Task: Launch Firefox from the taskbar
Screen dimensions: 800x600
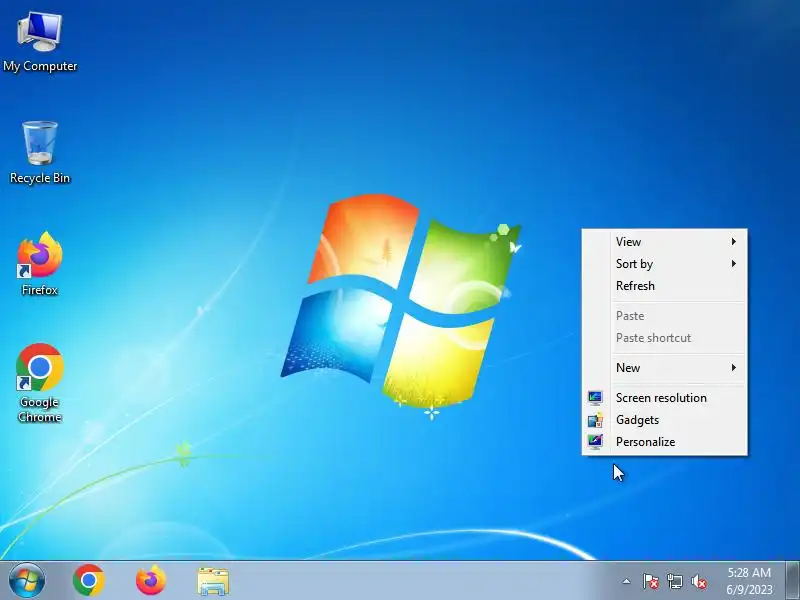Action: (151, 581)
